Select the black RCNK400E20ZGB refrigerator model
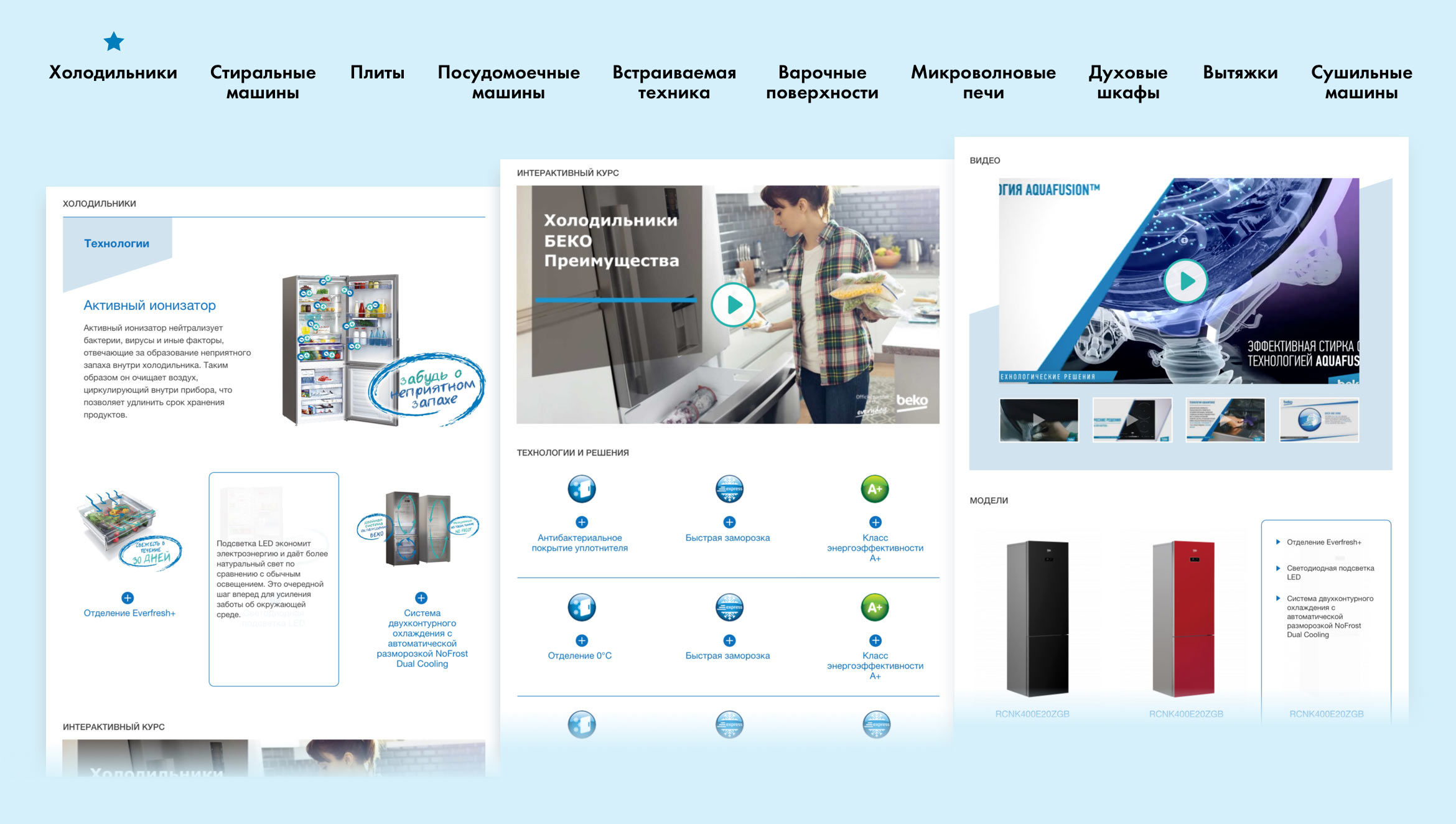 pyautogui.click(x=1037, y=619)
